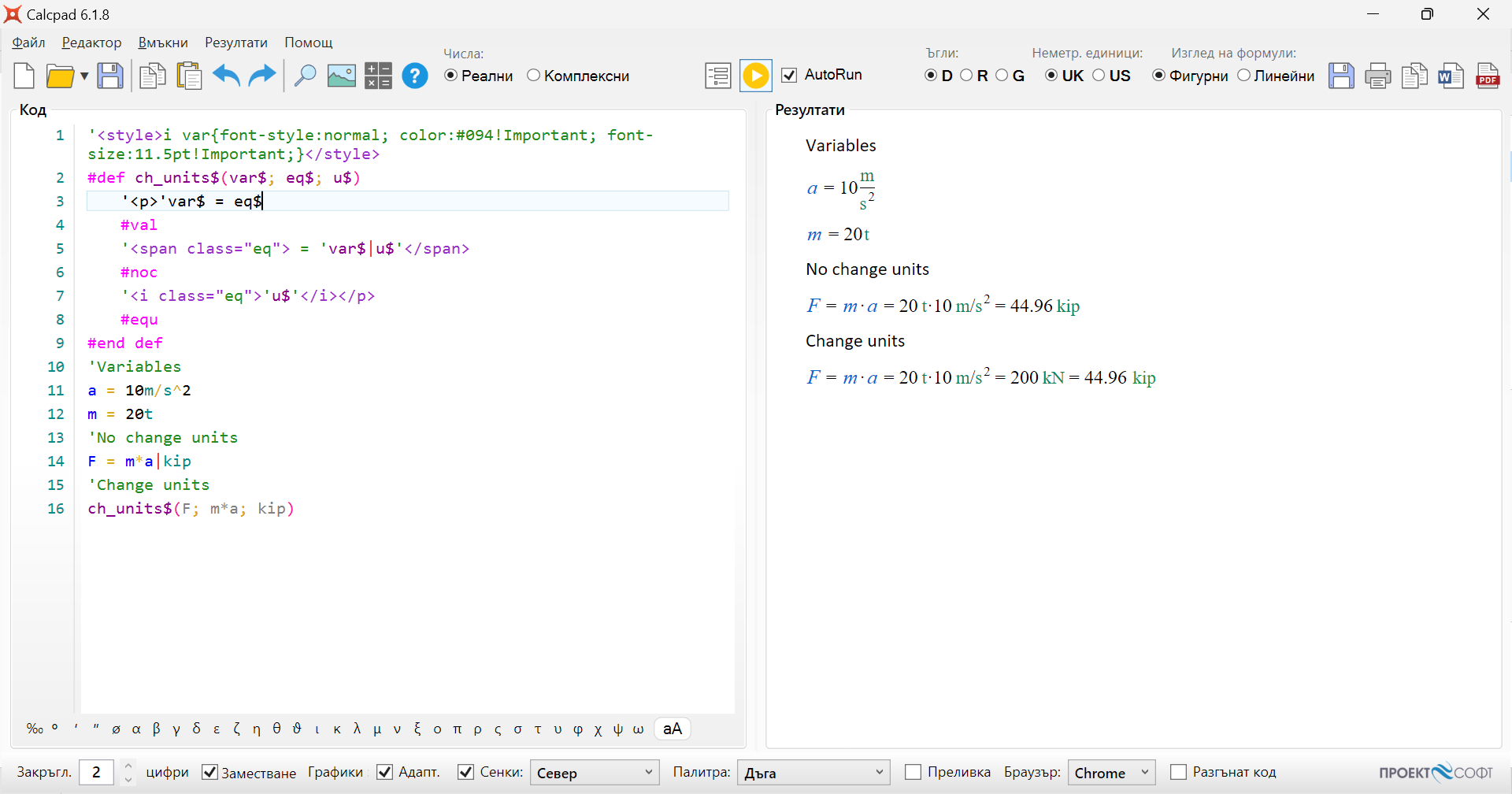This screenshot has width=1512, height=794.
Task: Open the calculator keypad tool
Action: [x=377, y=75]
